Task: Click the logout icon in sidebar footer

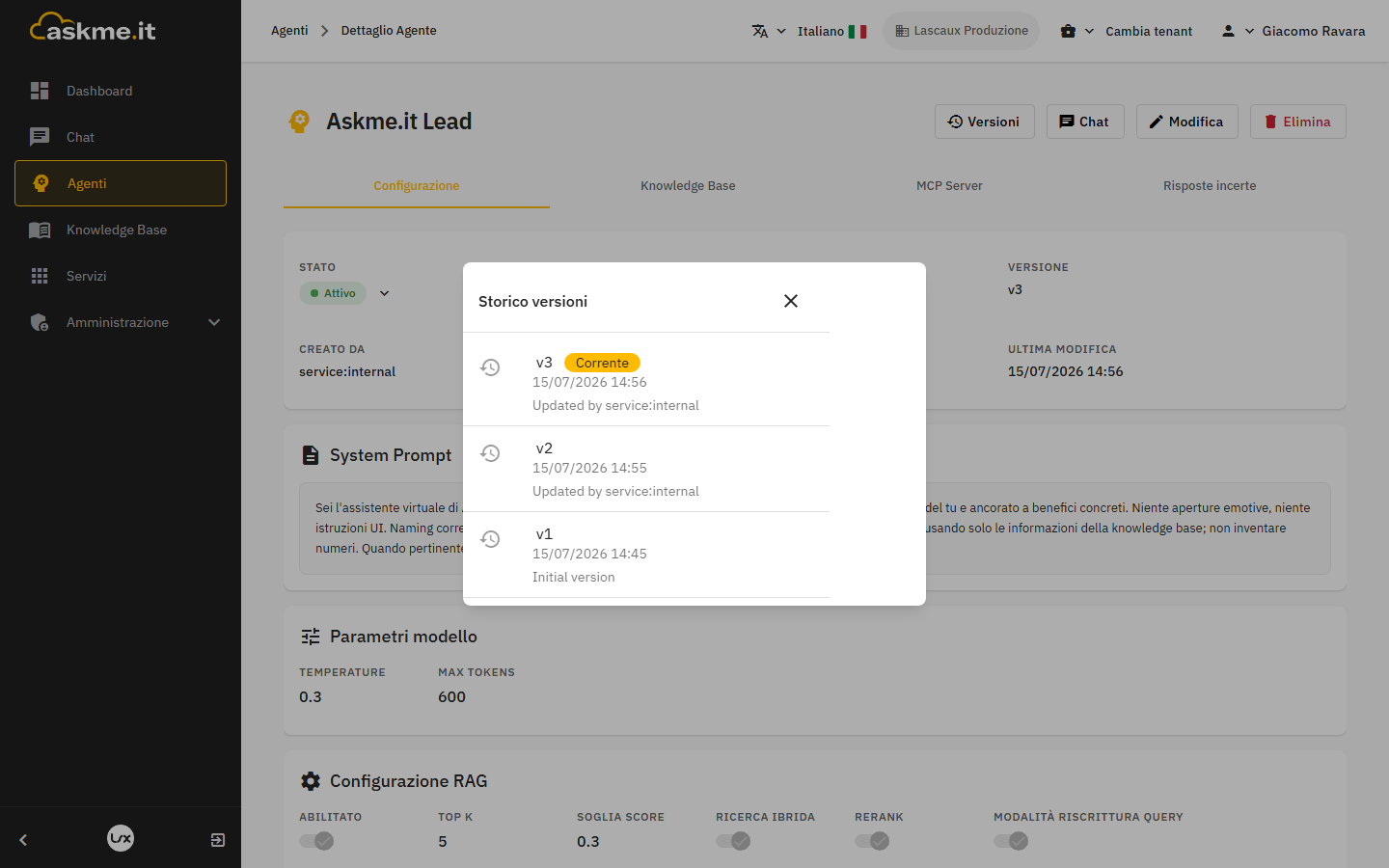Action: click(x=218, y=840)
